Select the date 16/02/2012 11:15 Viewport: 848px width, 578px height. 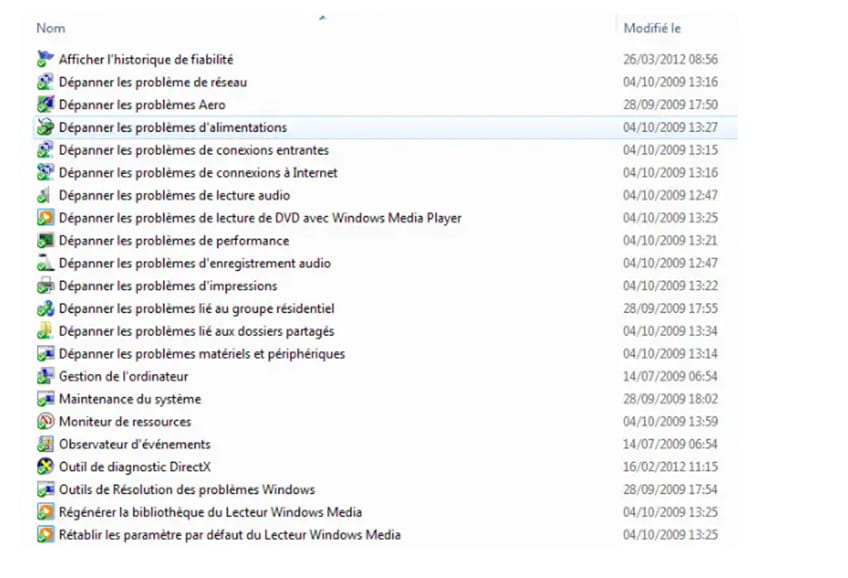coord(670,467)
